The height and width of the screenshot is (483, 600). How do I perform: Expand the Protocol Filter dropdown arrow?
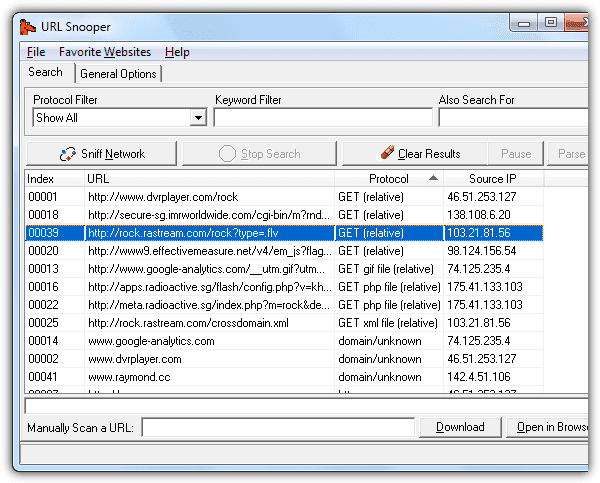tap(198, 117)
